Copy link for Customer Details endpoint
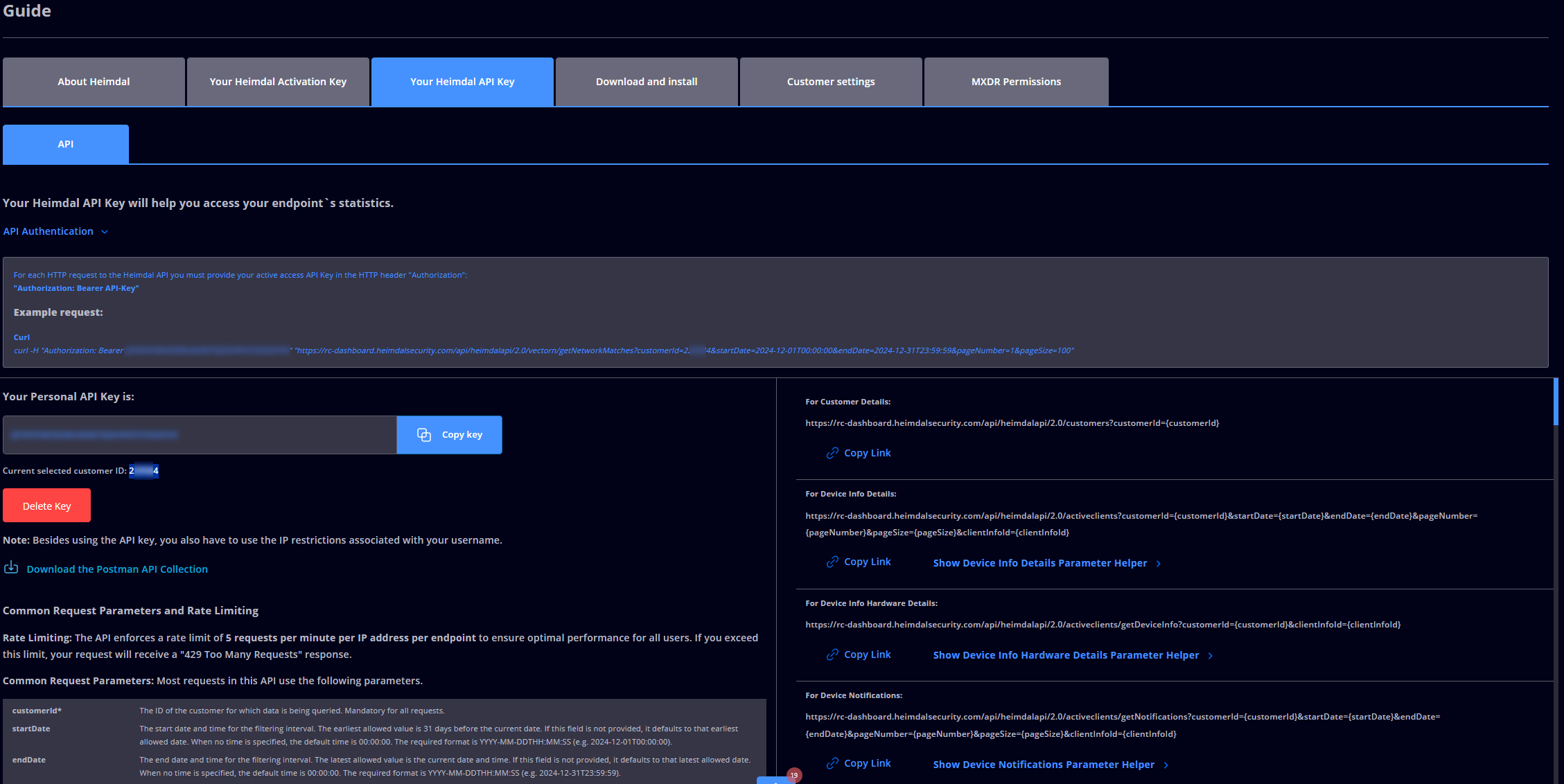This screenshot has width=1564, height=784. pos(859,453)
